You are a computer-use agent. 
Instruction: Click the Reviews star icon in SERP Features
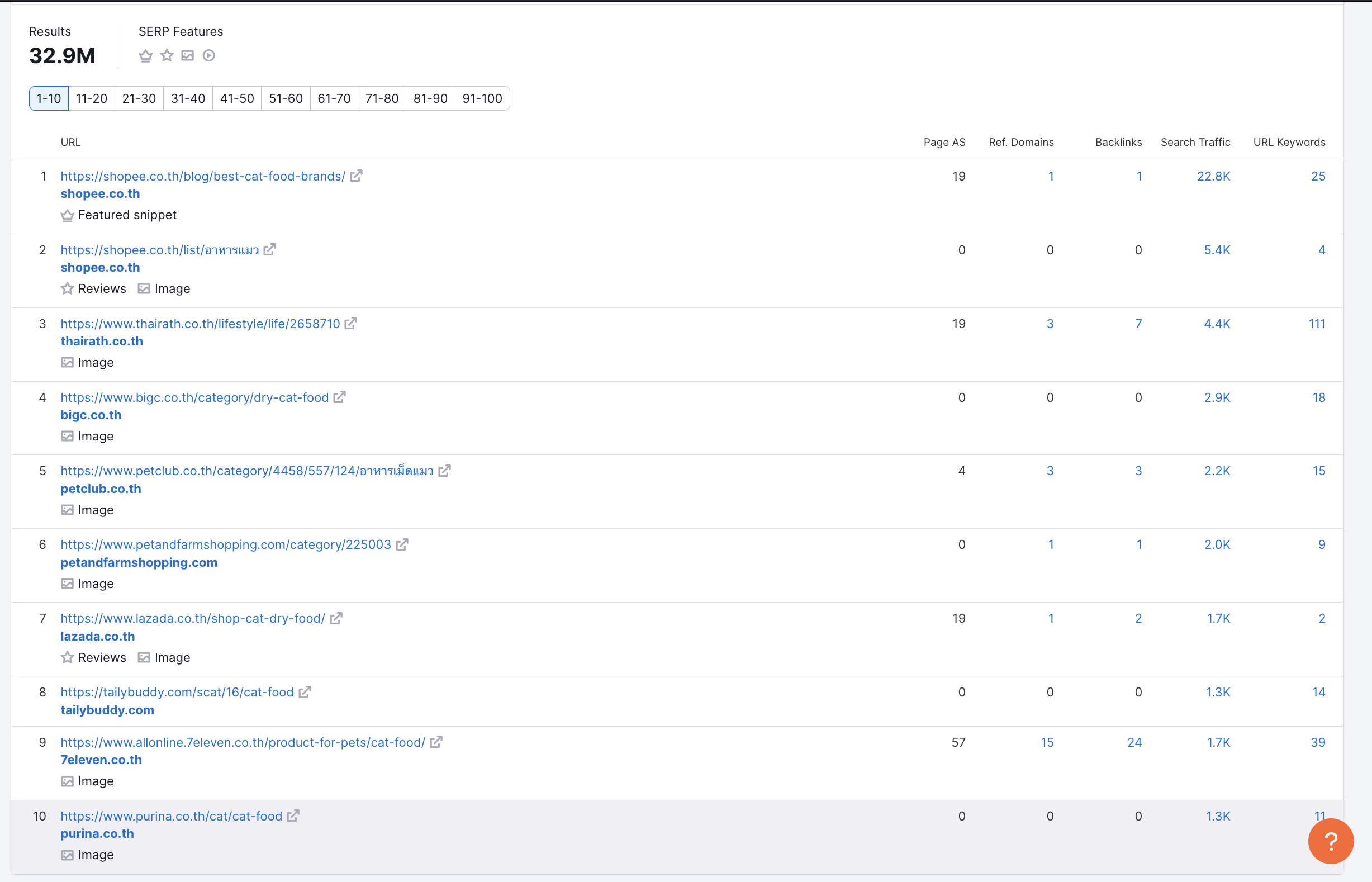(x=167, y=55)
